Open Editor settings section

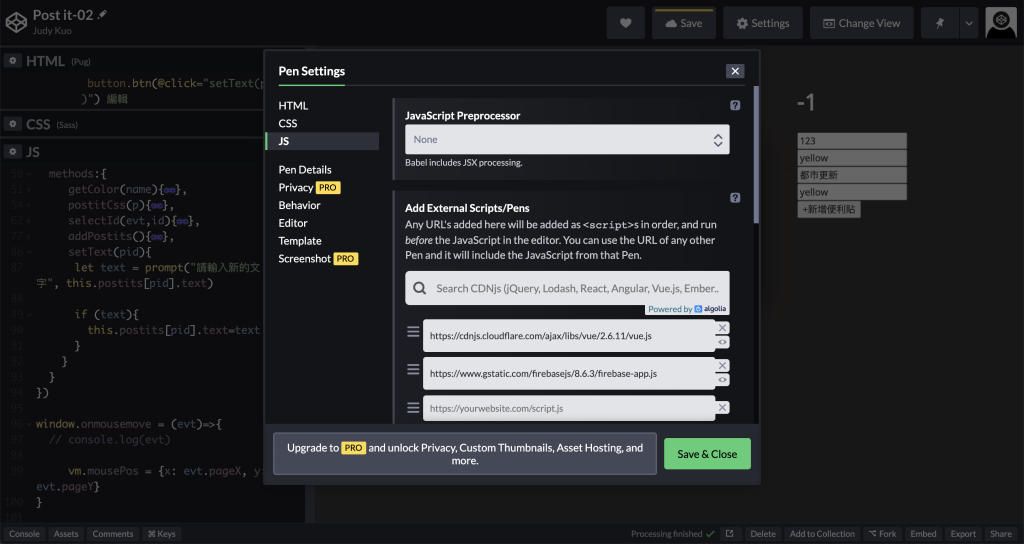pyautogui.click(x=293, y=223)
